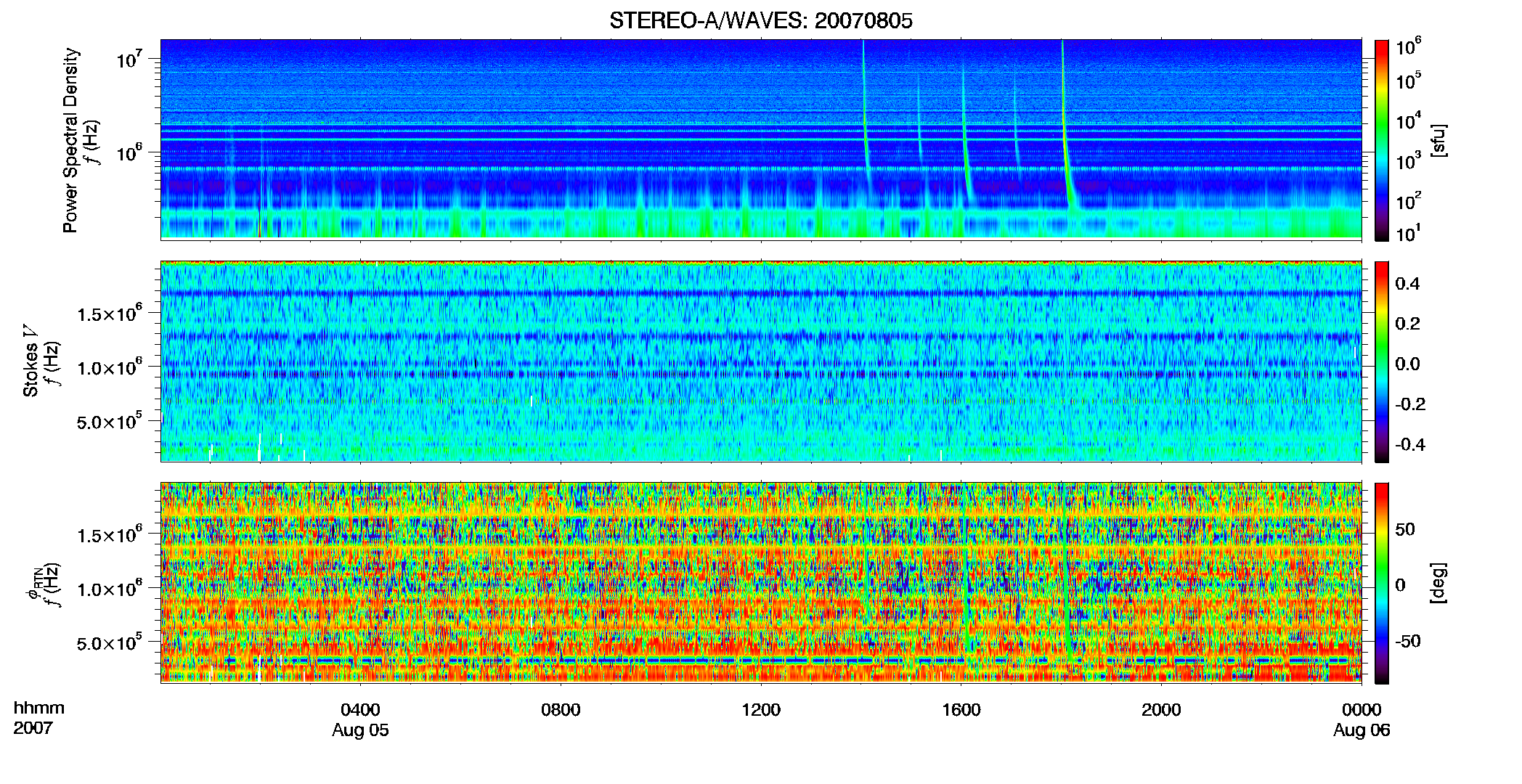Click the "0400" time axis label

coord(360,710)
